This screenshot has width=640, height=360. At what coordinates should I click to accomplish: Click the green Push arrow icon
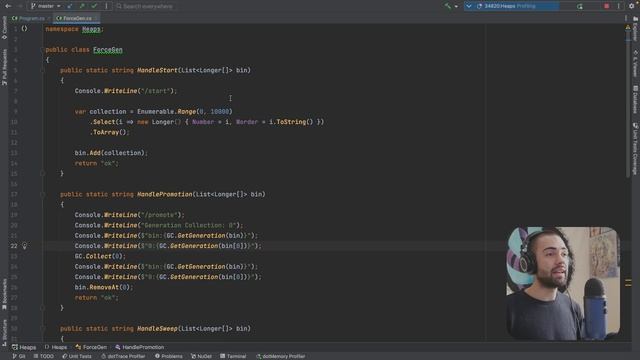tap(82, 6)
